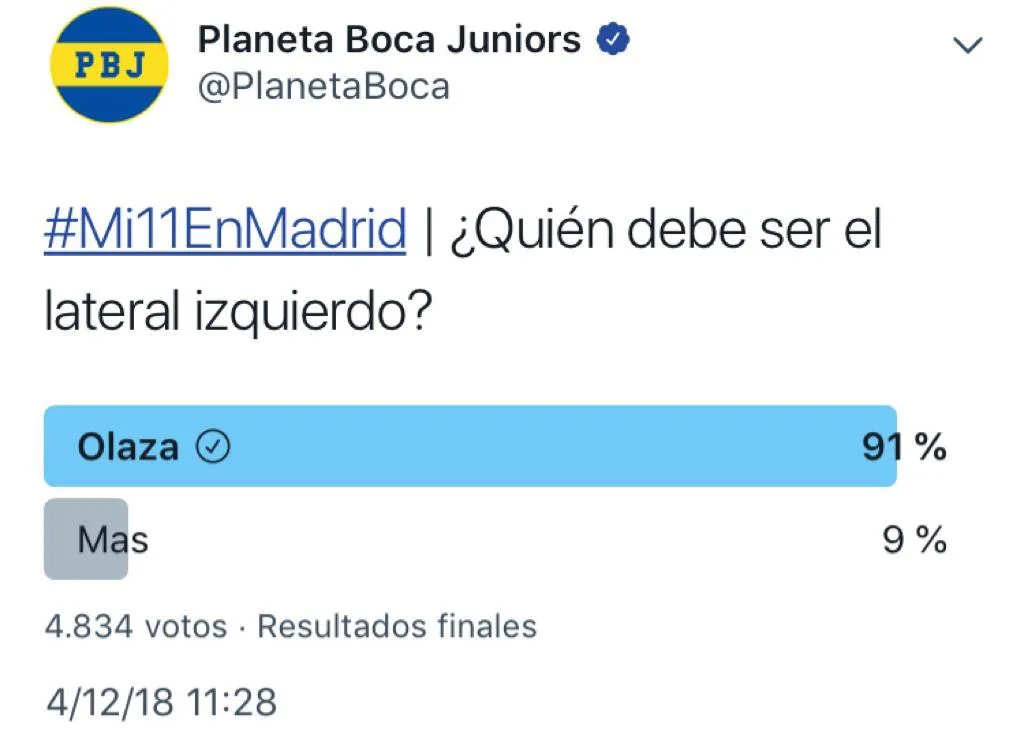
Task: Click the 91 % result value
Action: point(904,446)
